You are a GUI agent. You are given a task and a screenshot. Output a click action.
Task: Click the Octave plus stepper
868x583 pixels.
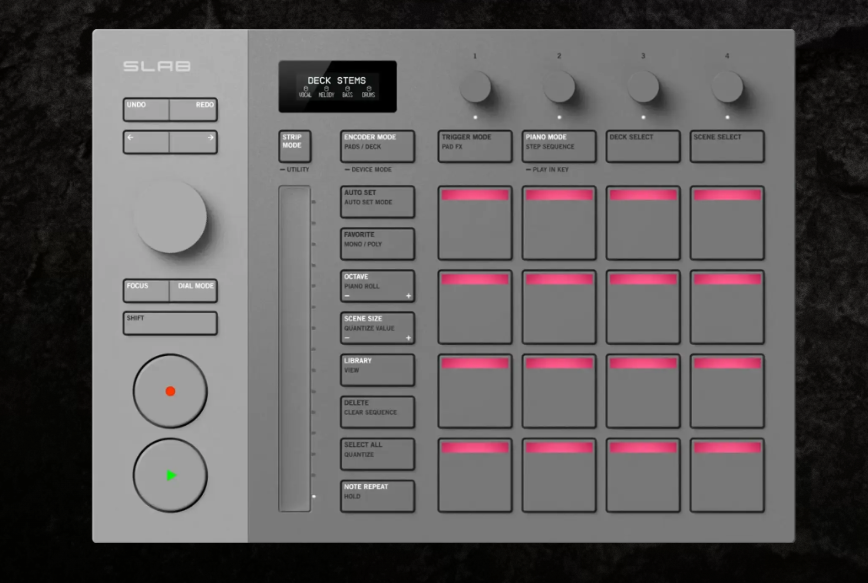[407, 296]
